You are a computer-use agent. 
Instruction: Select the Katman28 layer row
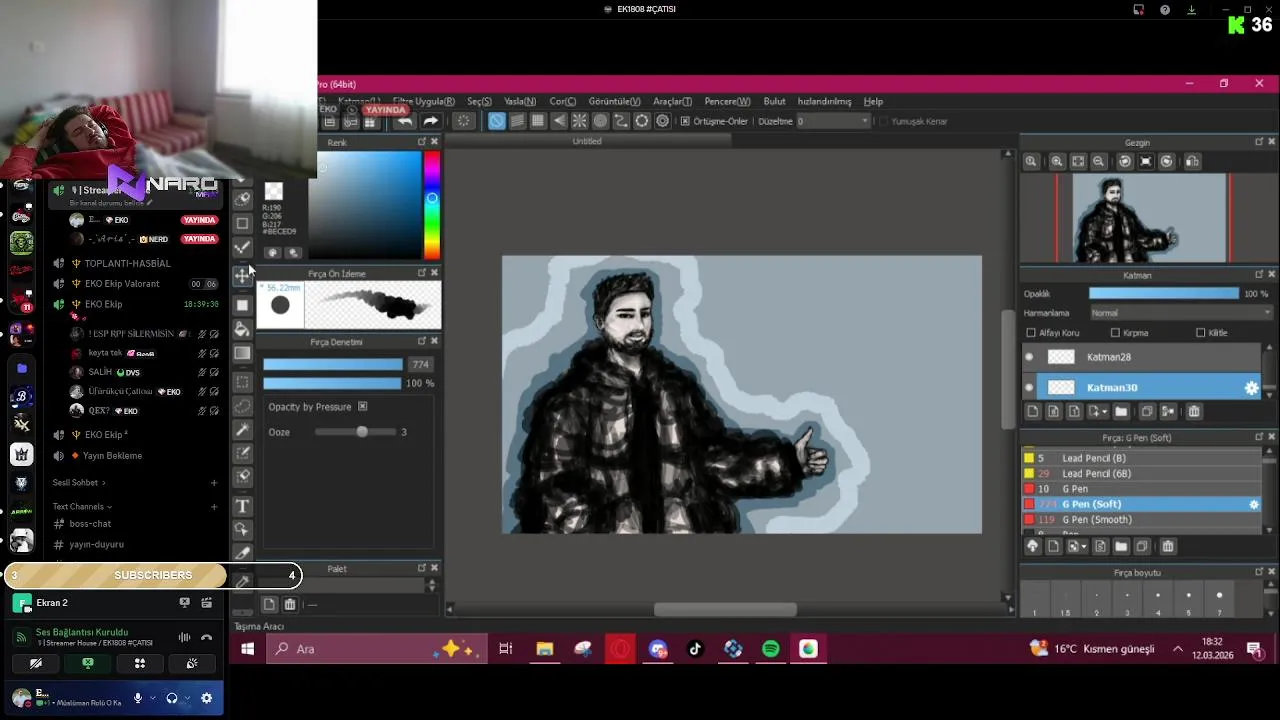click(1141, 357)
